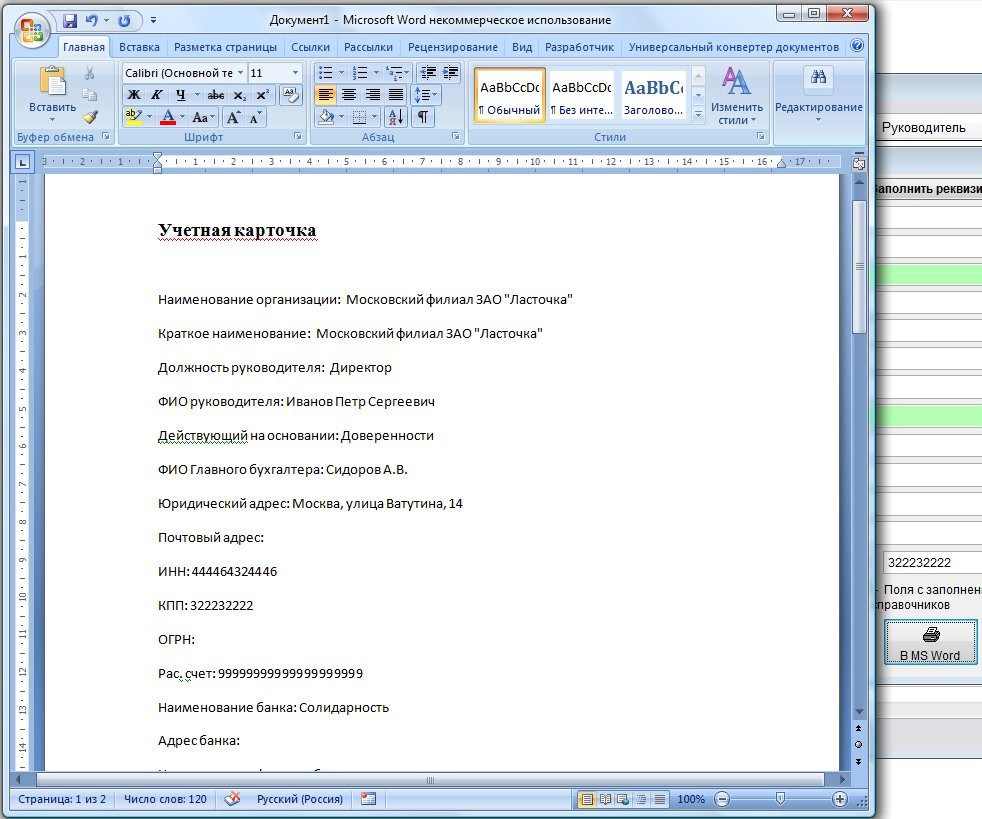Click the Sort A-Я icon
982x819 pixels.
click(x=396, y=116)
